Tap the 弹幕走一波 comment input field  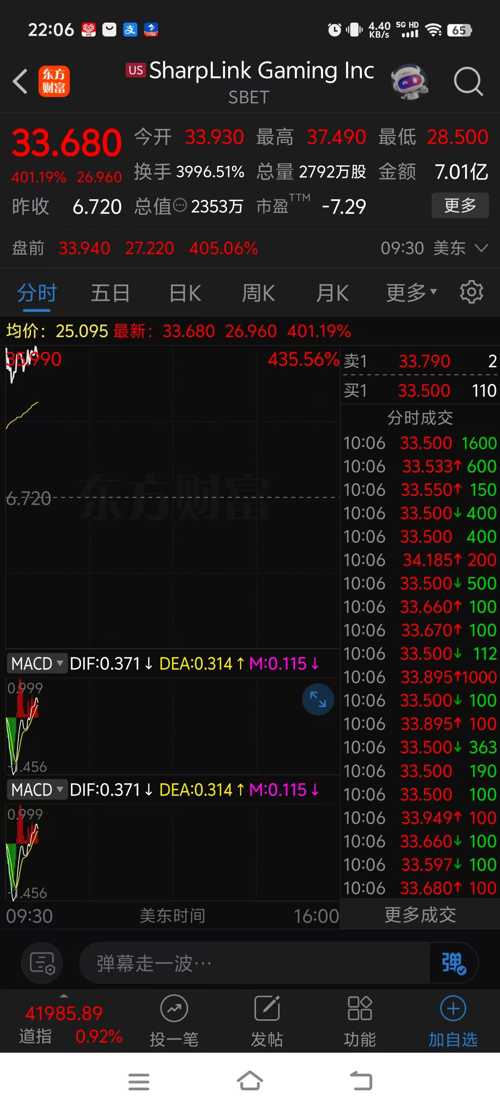(255, 963)
